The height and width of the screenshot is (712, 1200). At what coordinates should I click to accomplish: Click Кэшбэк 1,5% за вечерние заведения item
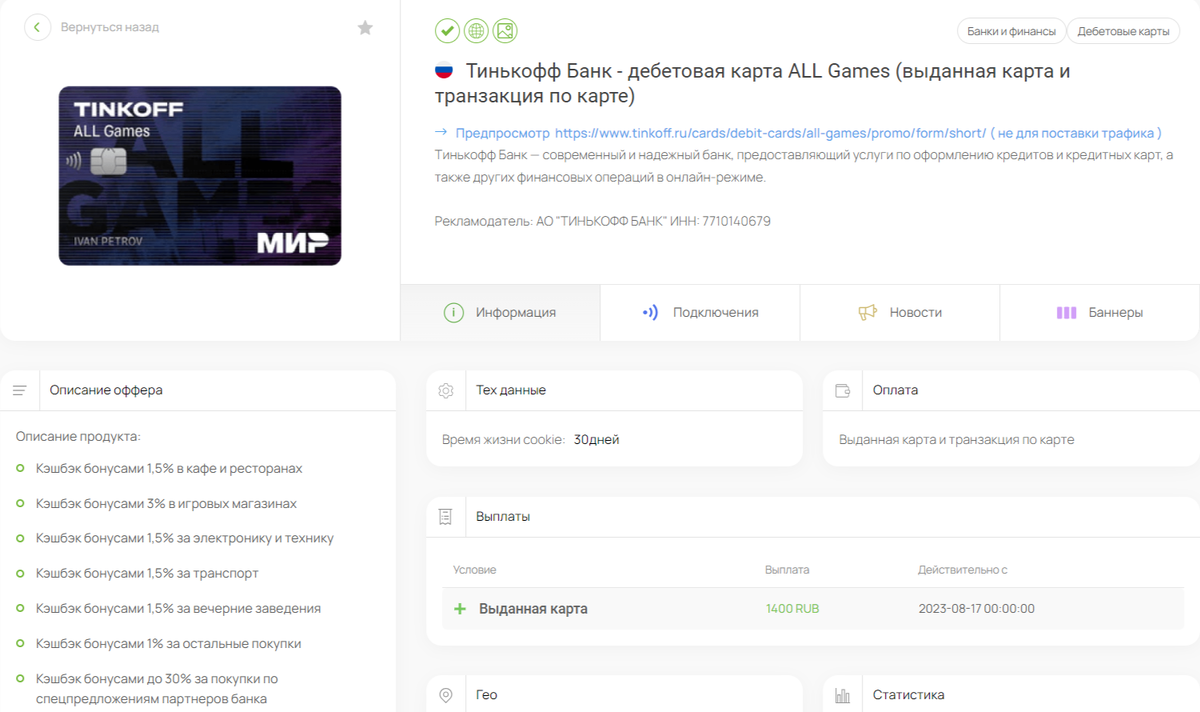pyautogui.click(x=178, y=609)
